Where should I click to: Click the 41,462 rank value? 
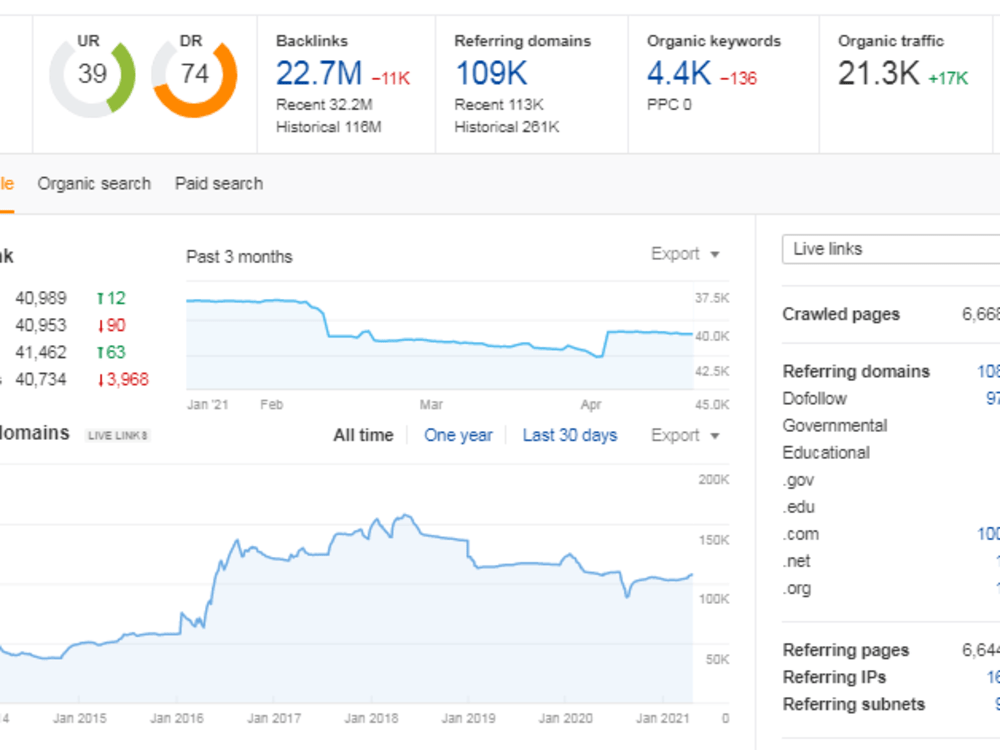click(x=41, y=353)
